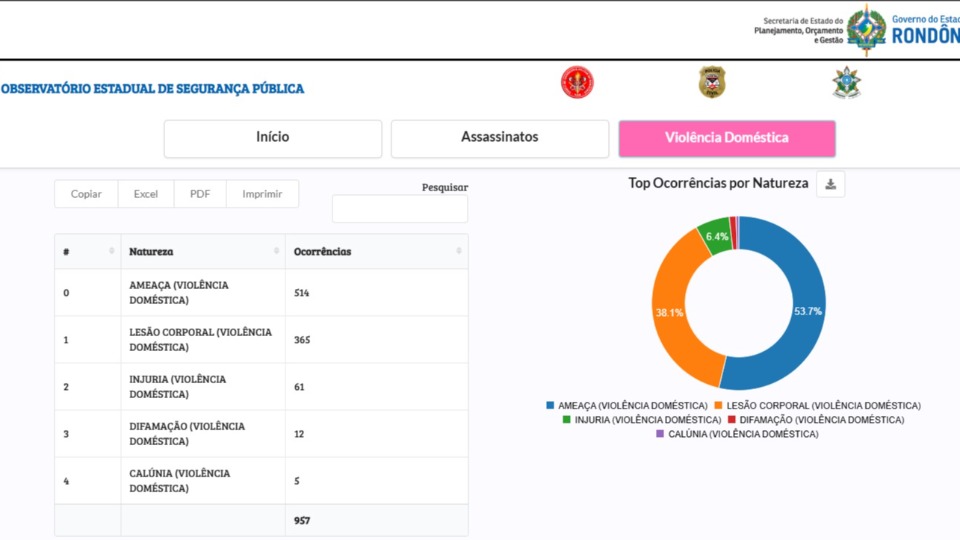Focus the Pesquisar search field

[x=399, y=209]
